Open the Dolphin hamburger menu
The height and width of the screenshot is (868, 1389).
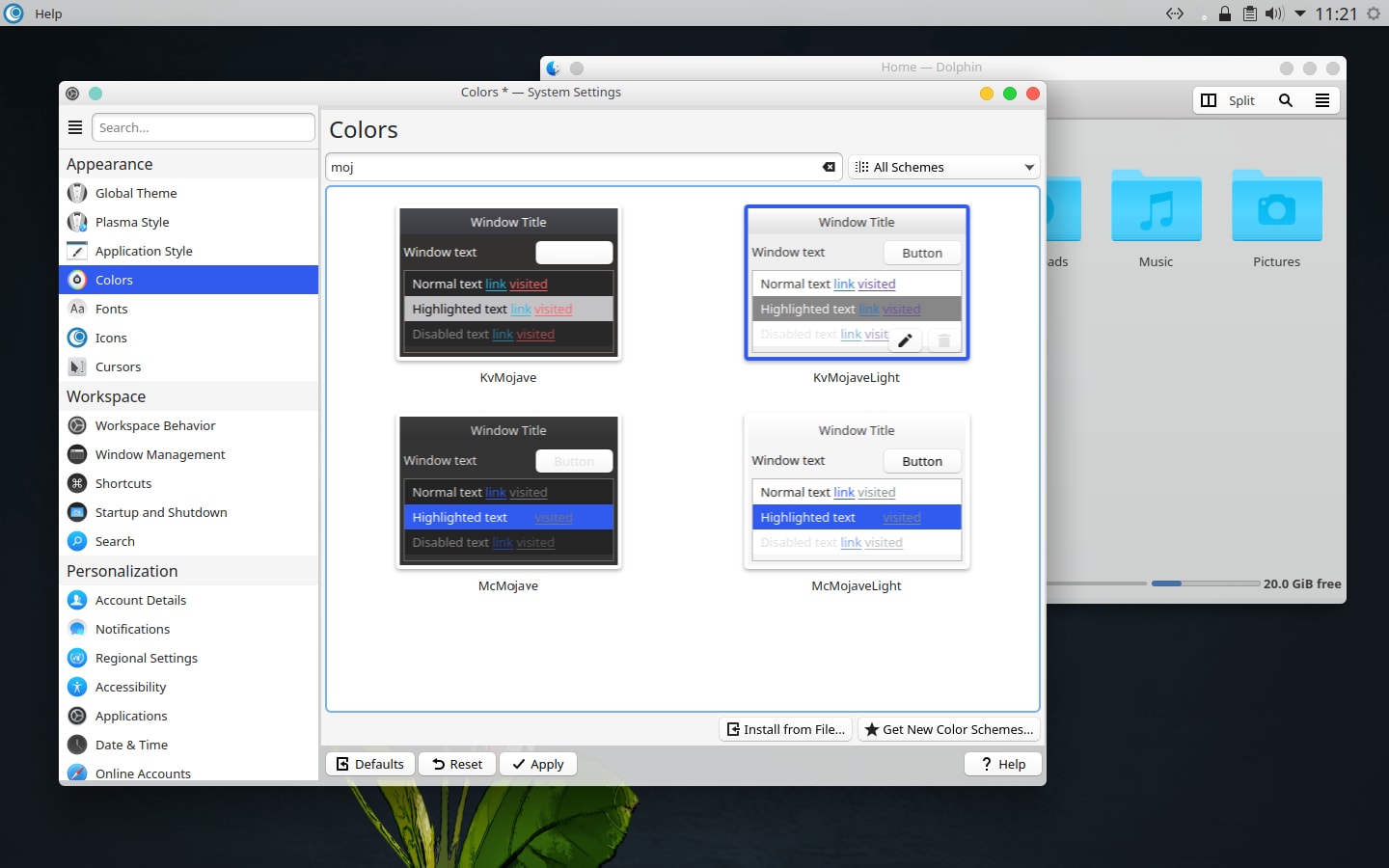[x=1322, y=100]
